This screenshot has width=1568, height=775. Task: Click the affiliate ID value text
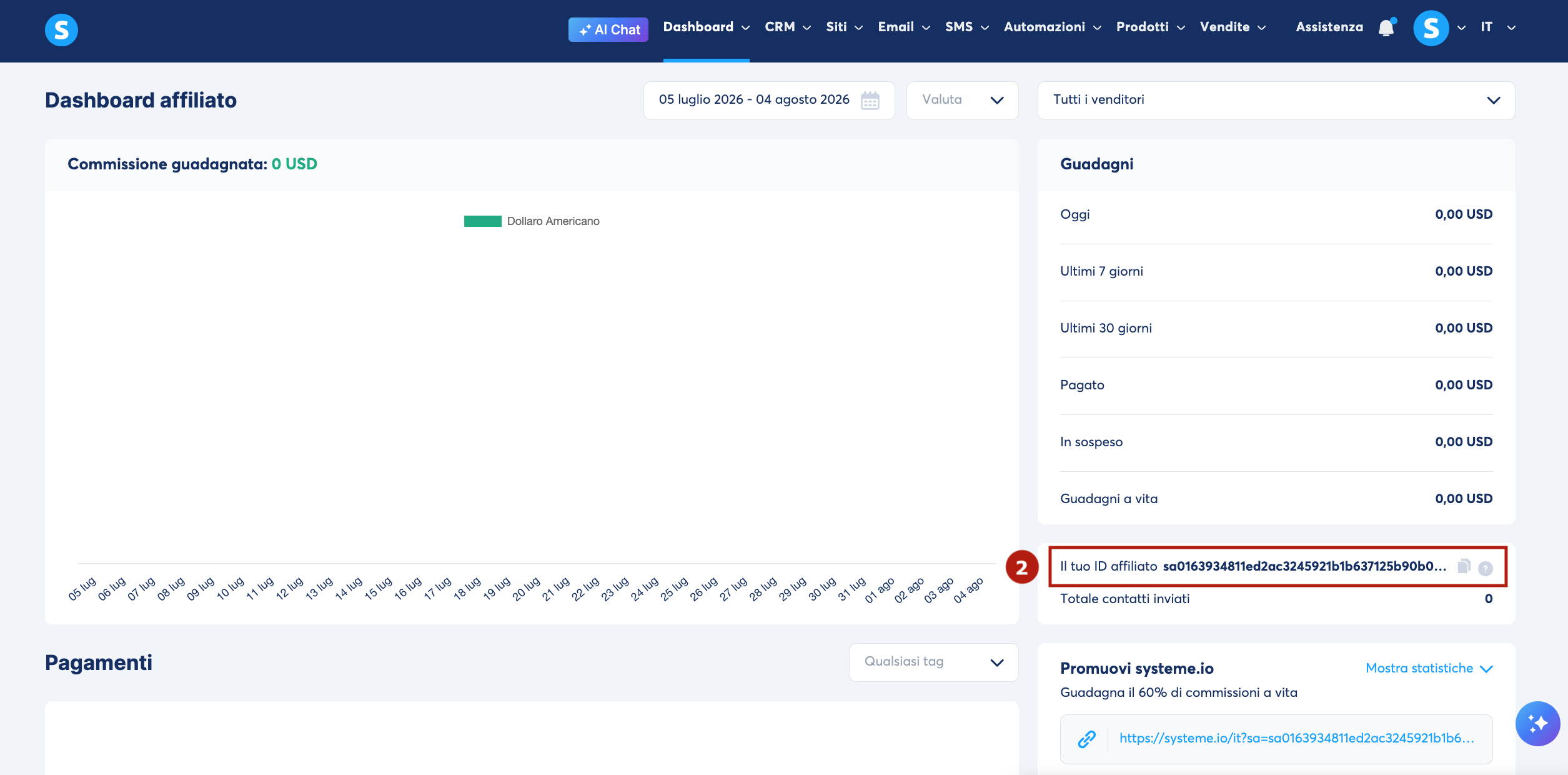(1304, 566)
